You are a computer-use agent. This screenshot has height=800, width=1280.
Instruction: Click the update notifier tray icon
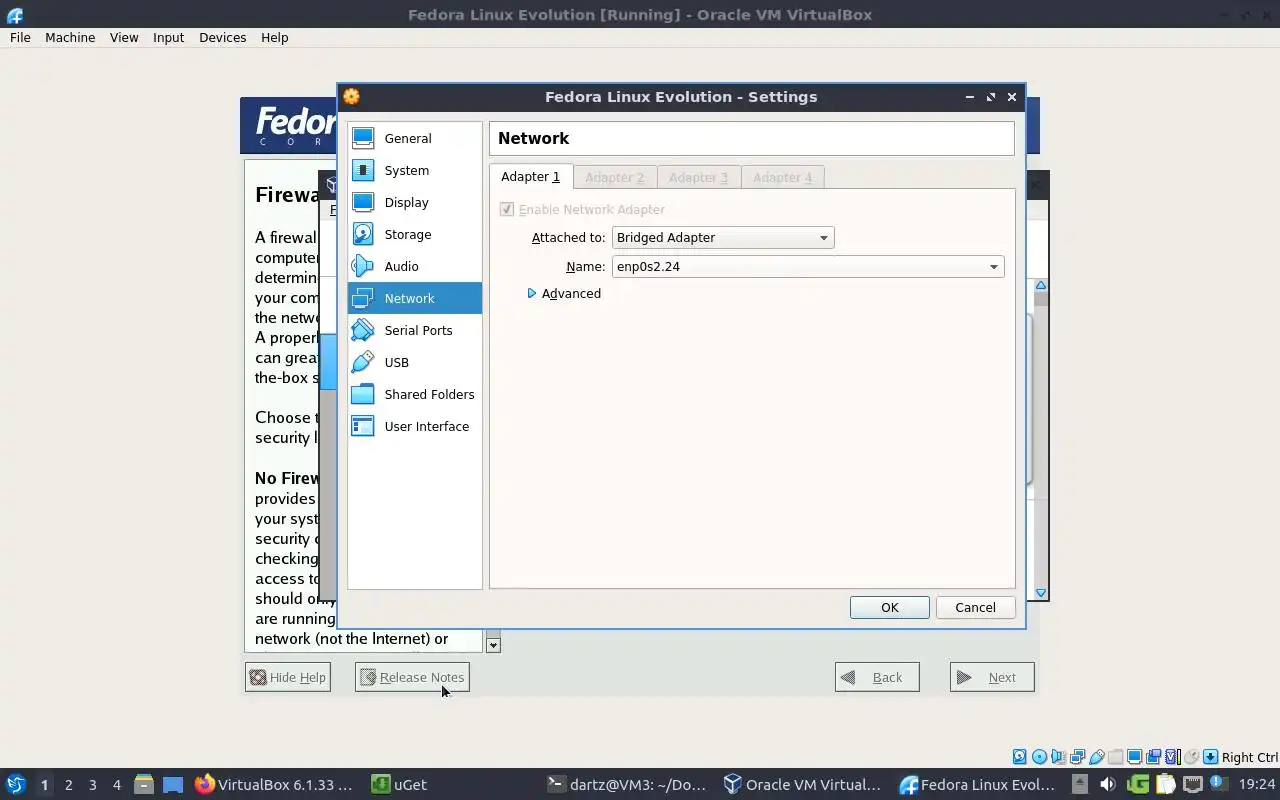pyautogui.click(x=1218, y=783)
